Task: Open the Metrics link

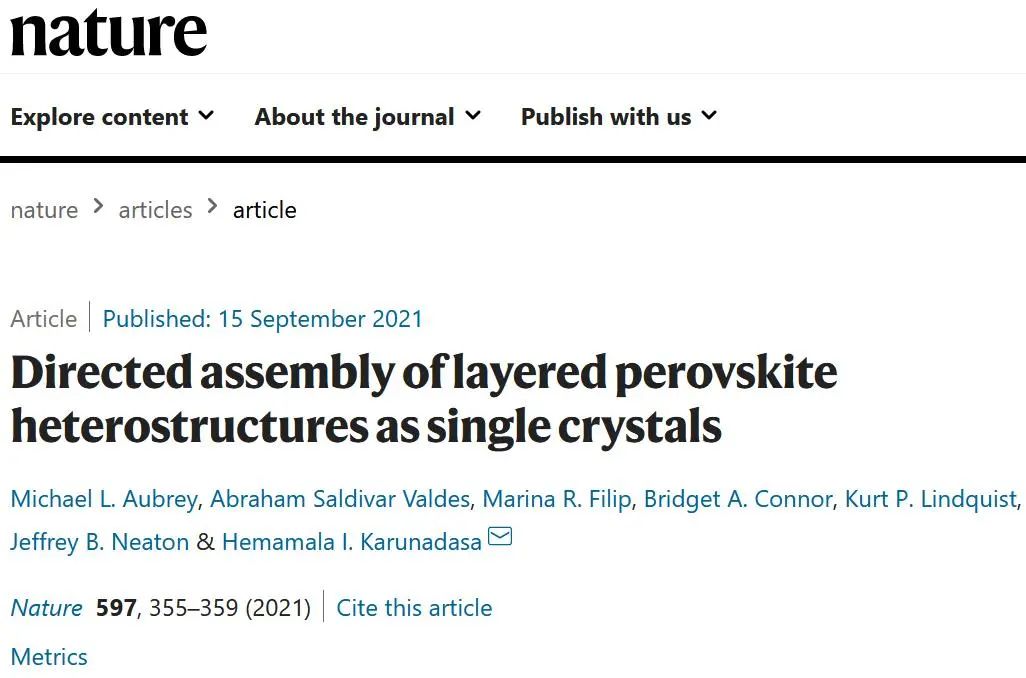Action: [49, 656]
